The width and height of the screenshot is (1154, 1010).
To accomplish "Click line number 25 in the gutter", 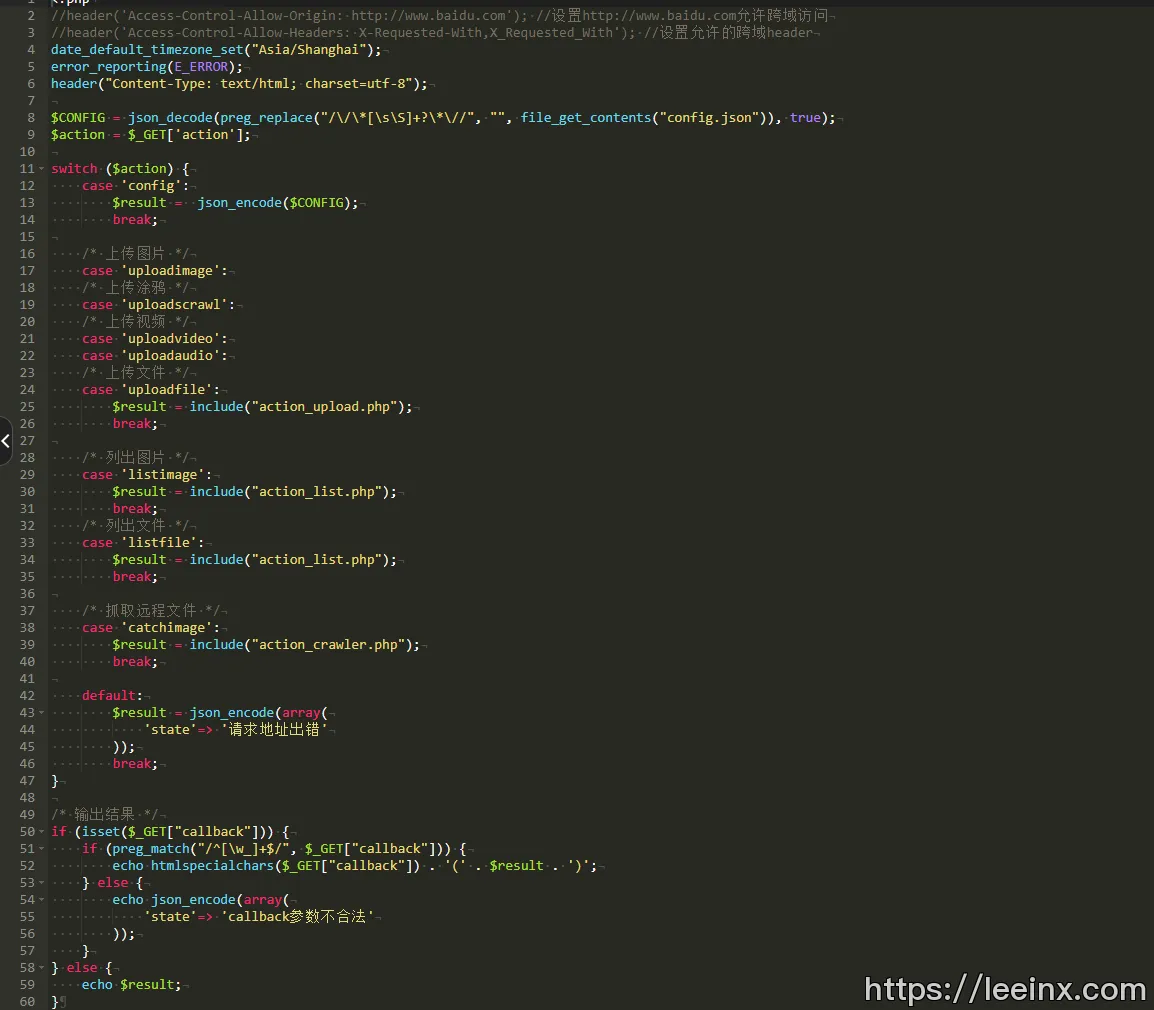I will pyautogui.click(x=27, y=407).
